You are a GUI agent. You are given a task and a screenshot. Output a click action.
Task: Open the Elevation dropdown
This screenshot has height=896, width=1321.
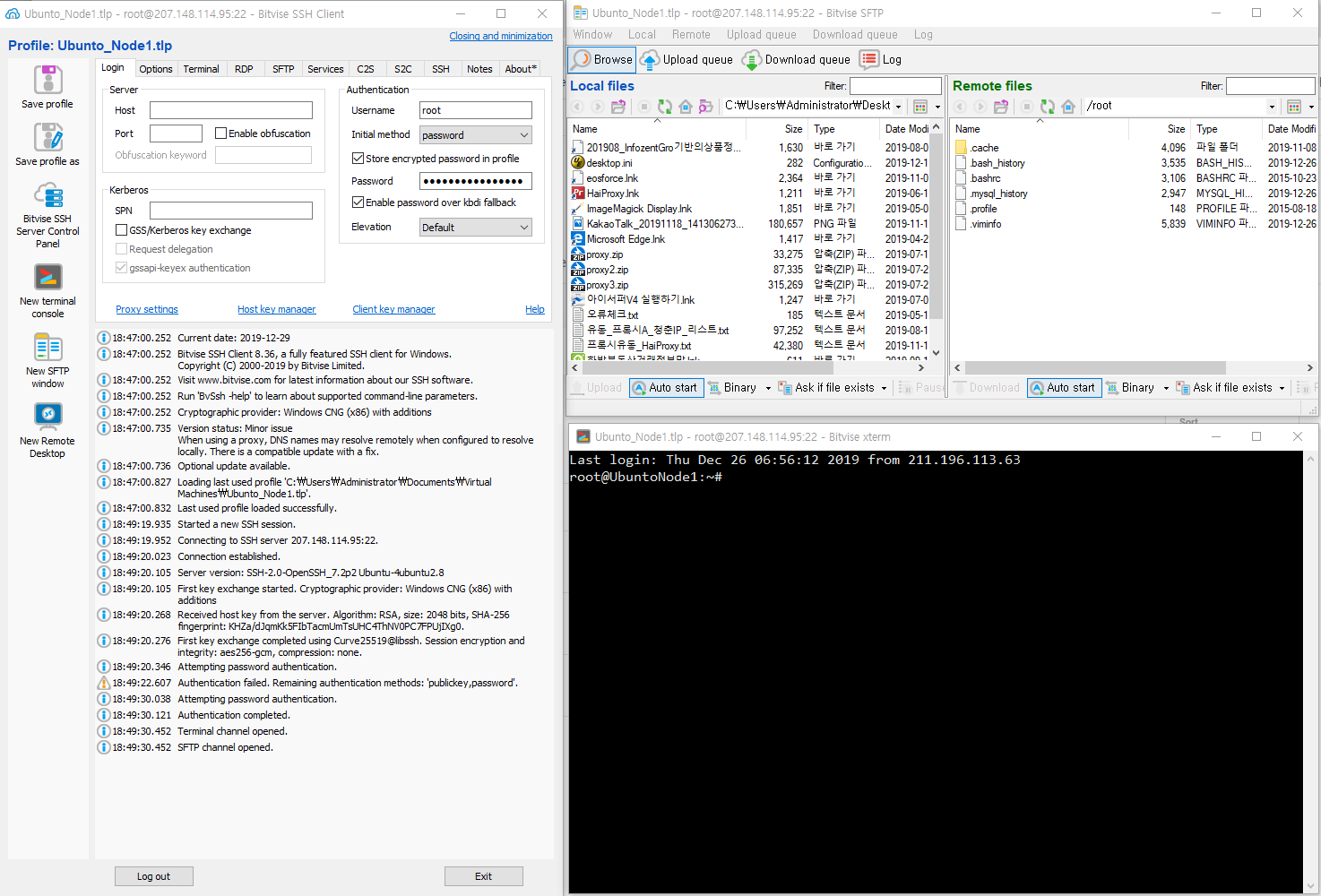(x=476, y=228)
